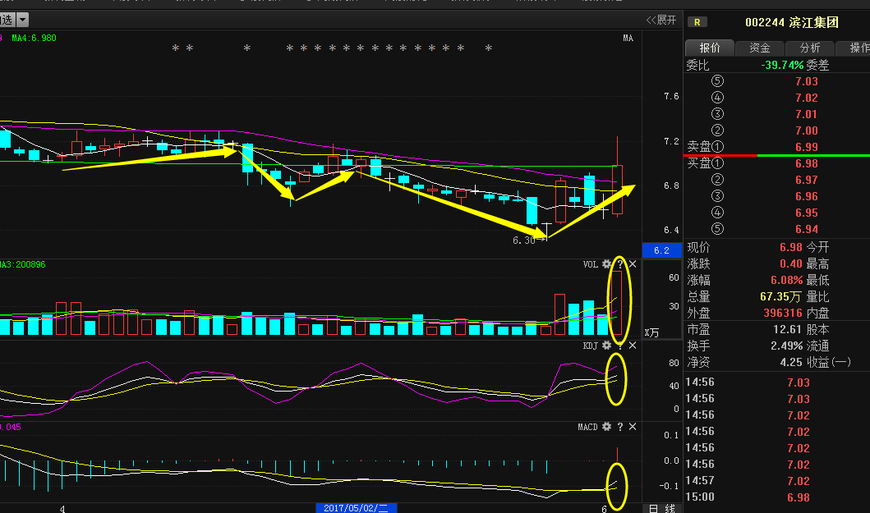The width and height of the screenshot is (870, 513).
Task: Show help for MACD indicator
Action: coord(620,426)
